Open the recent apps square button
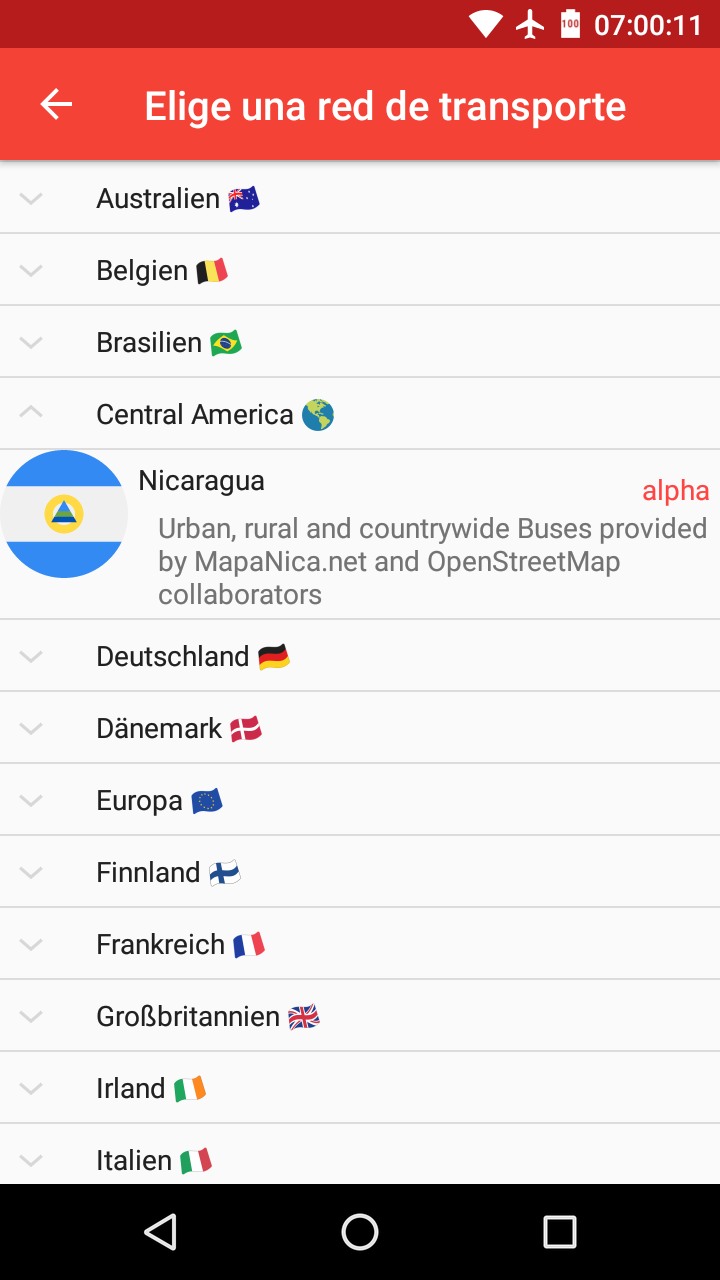 click(559, 1232)
